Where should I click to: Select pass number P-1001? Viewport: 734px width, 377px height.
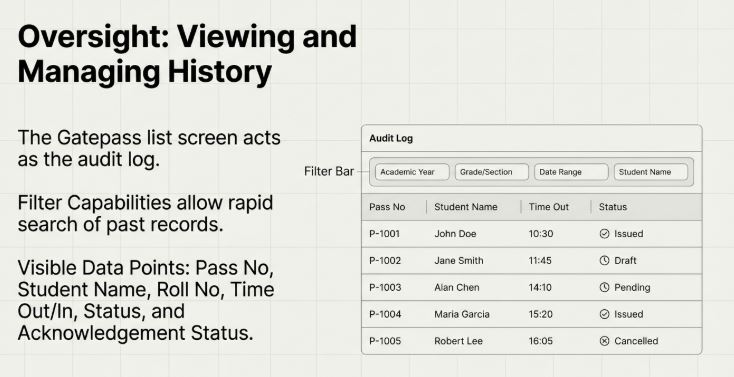click(x=384, y=234)
